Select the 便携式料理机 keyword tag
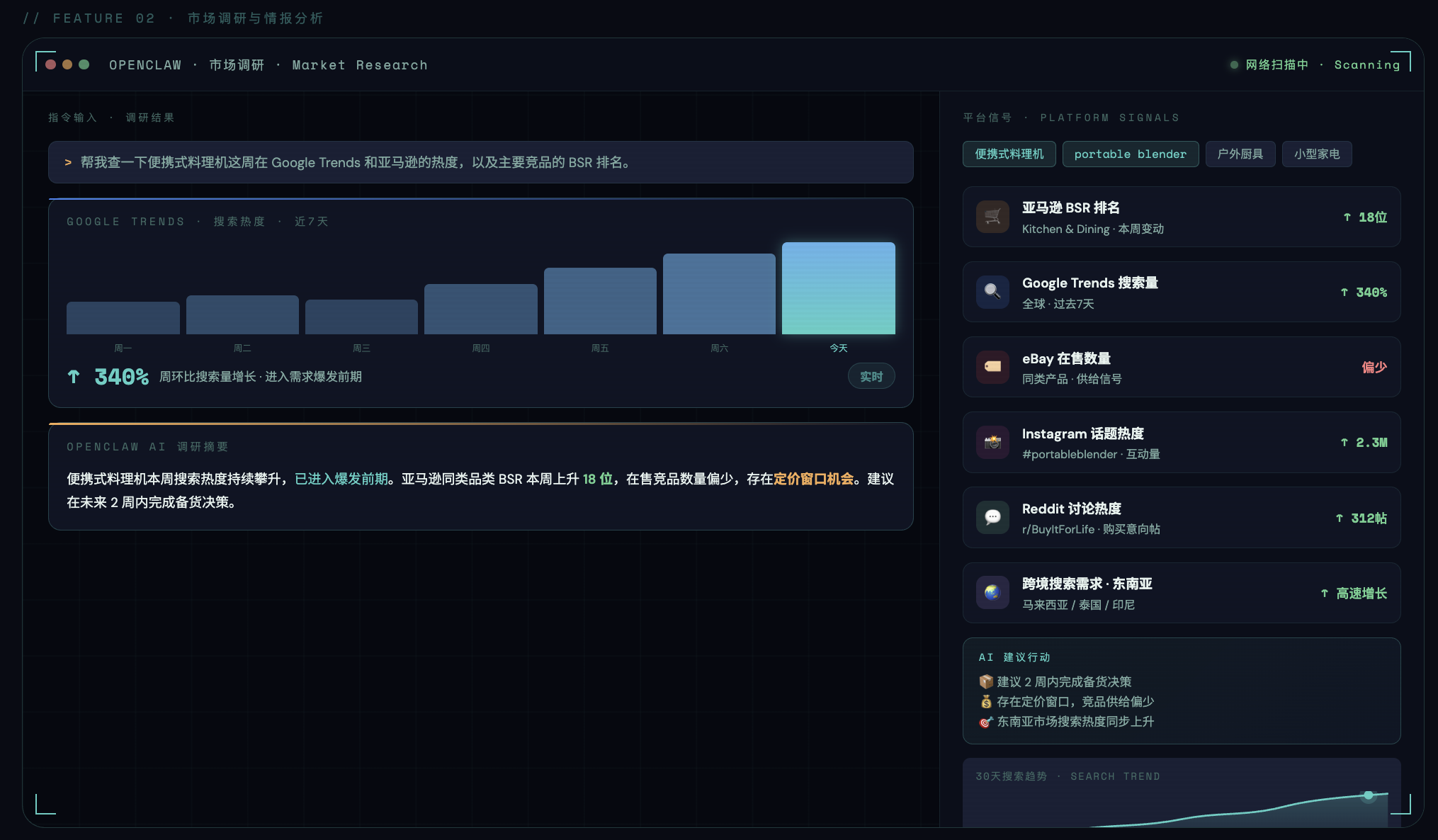The width and height of the screenshot is (1438, 840). click(x=1009, y=154)
